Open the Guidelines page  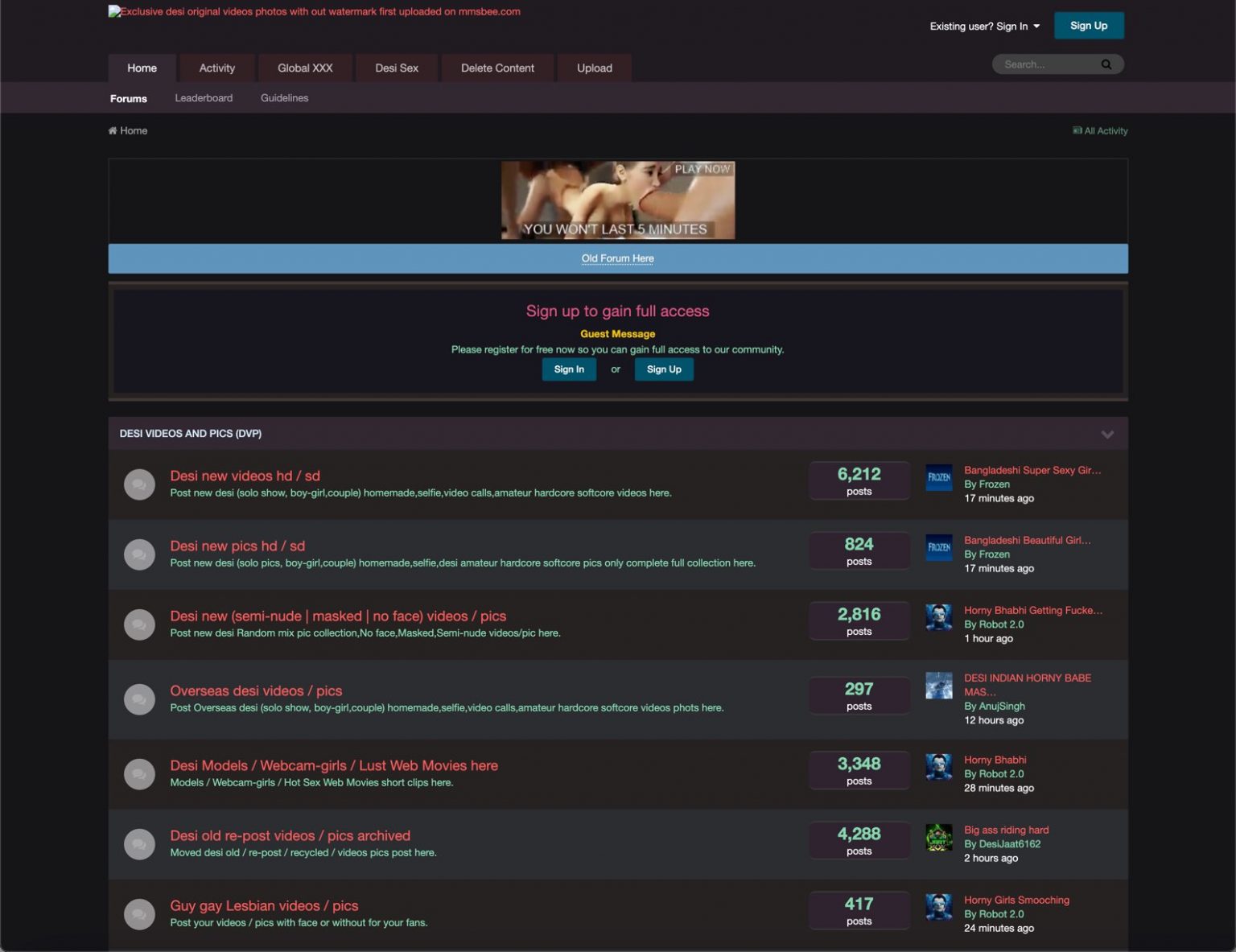click(x=285, y=98)
